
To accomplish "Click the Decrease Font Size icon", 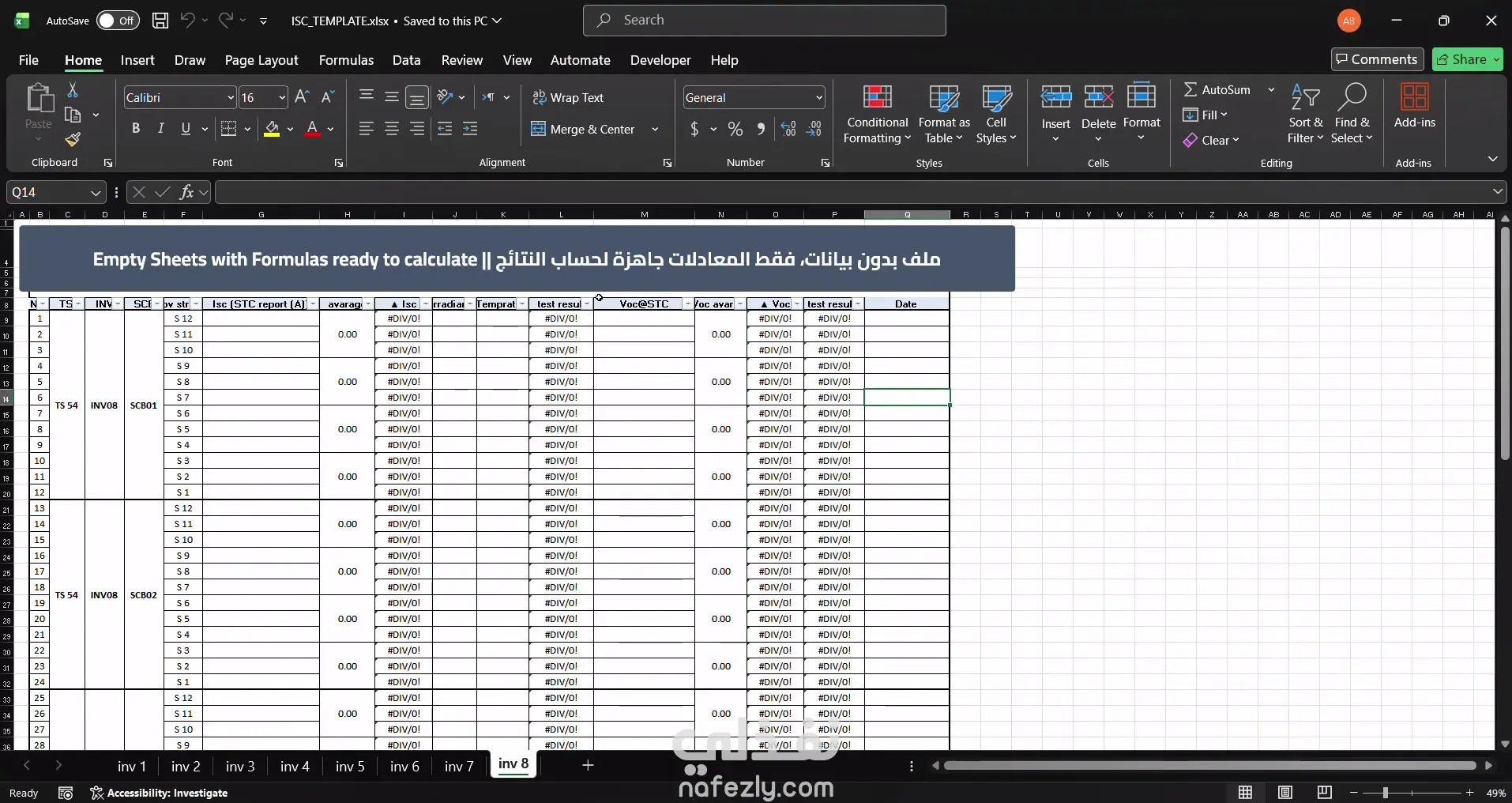I will coord(328,97).
